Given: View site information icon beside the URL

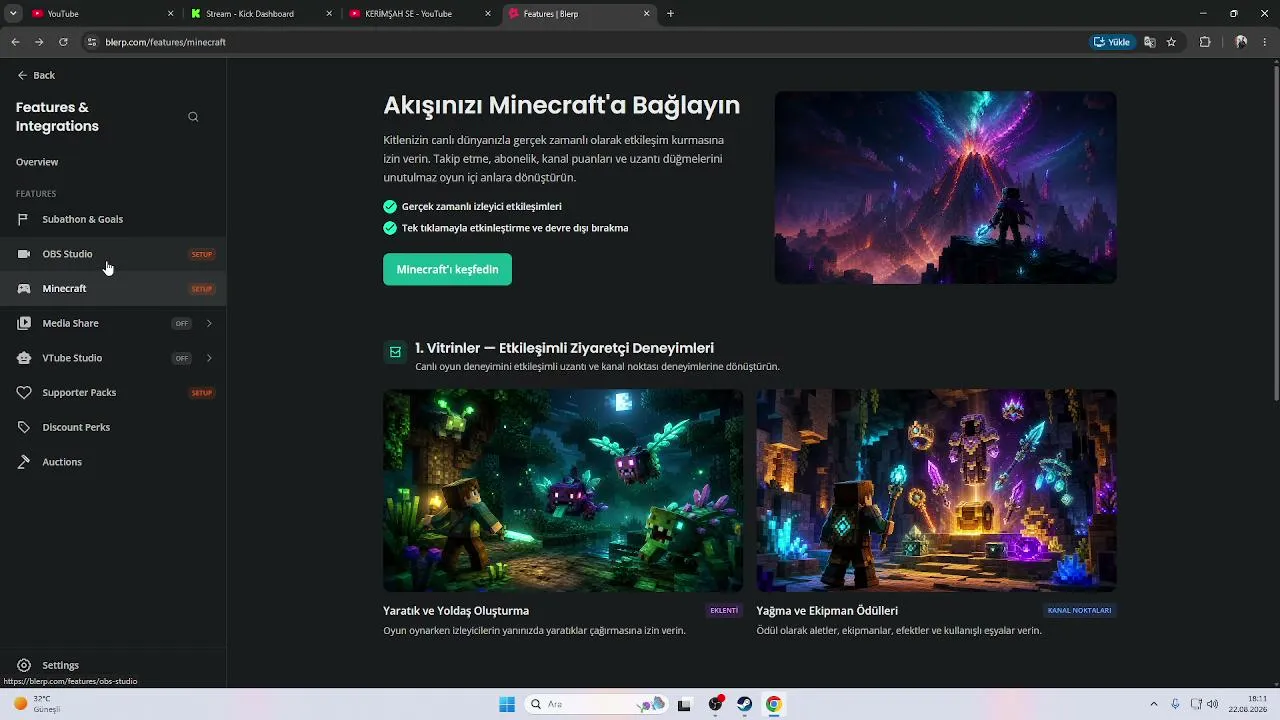Looking at the screenshot, I should point(92,42).
